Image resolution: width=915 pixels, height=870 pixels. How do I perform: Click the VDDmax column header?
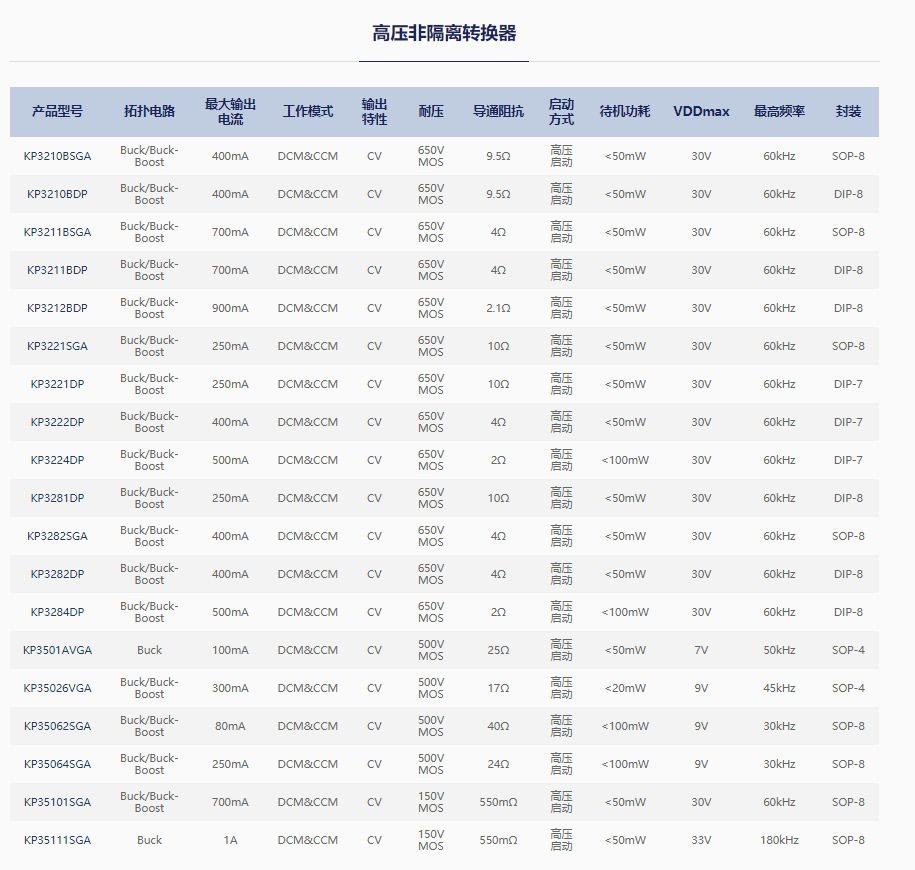click(x=701, y=113)
